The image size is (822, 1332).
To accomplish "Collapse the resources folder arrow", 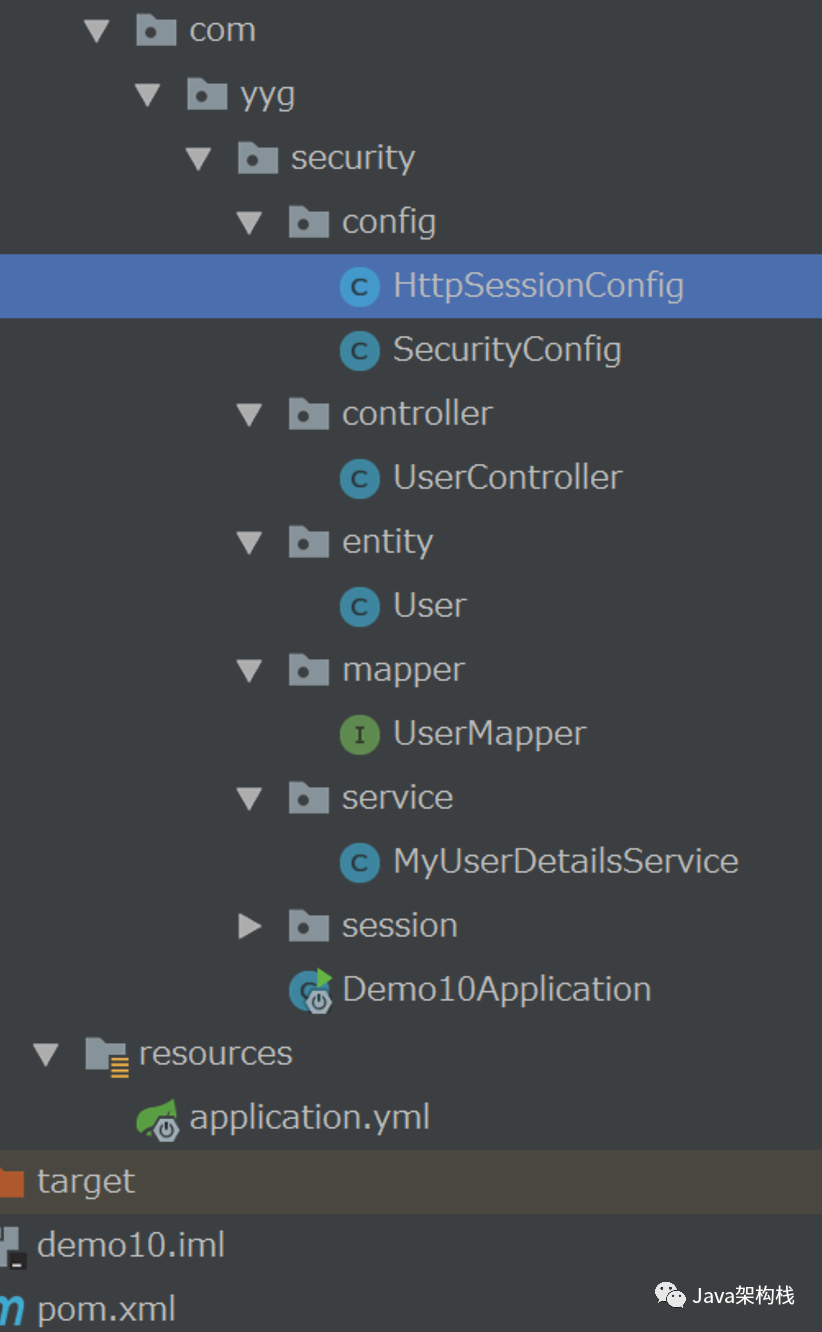I will (x=46, y=1054).
